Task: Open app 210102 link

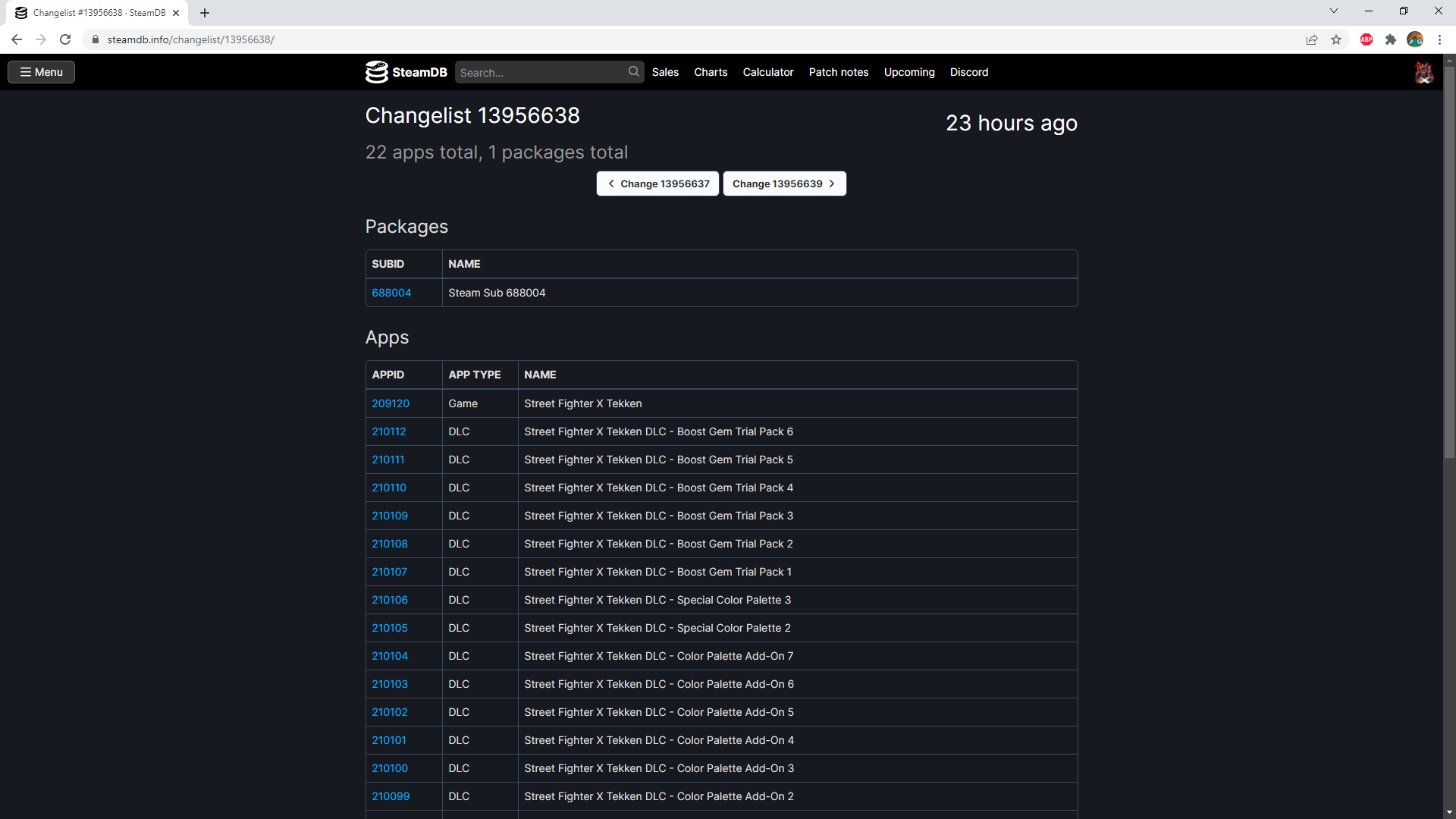Action: [x=390, y=712]
